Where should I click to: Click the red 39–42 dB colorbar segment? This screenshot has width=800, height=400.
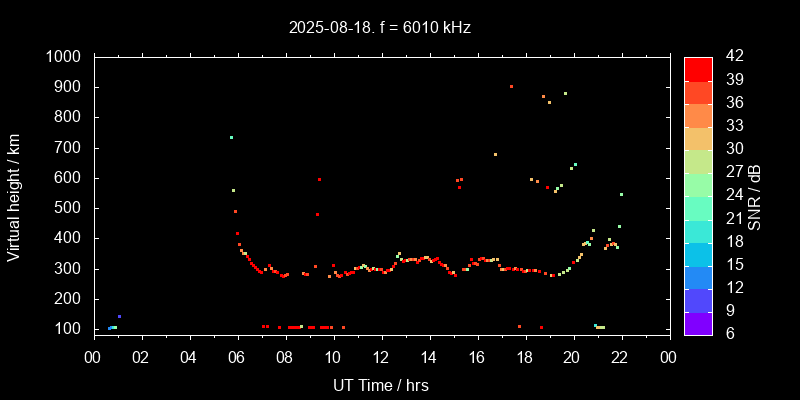tap(697, 68)
